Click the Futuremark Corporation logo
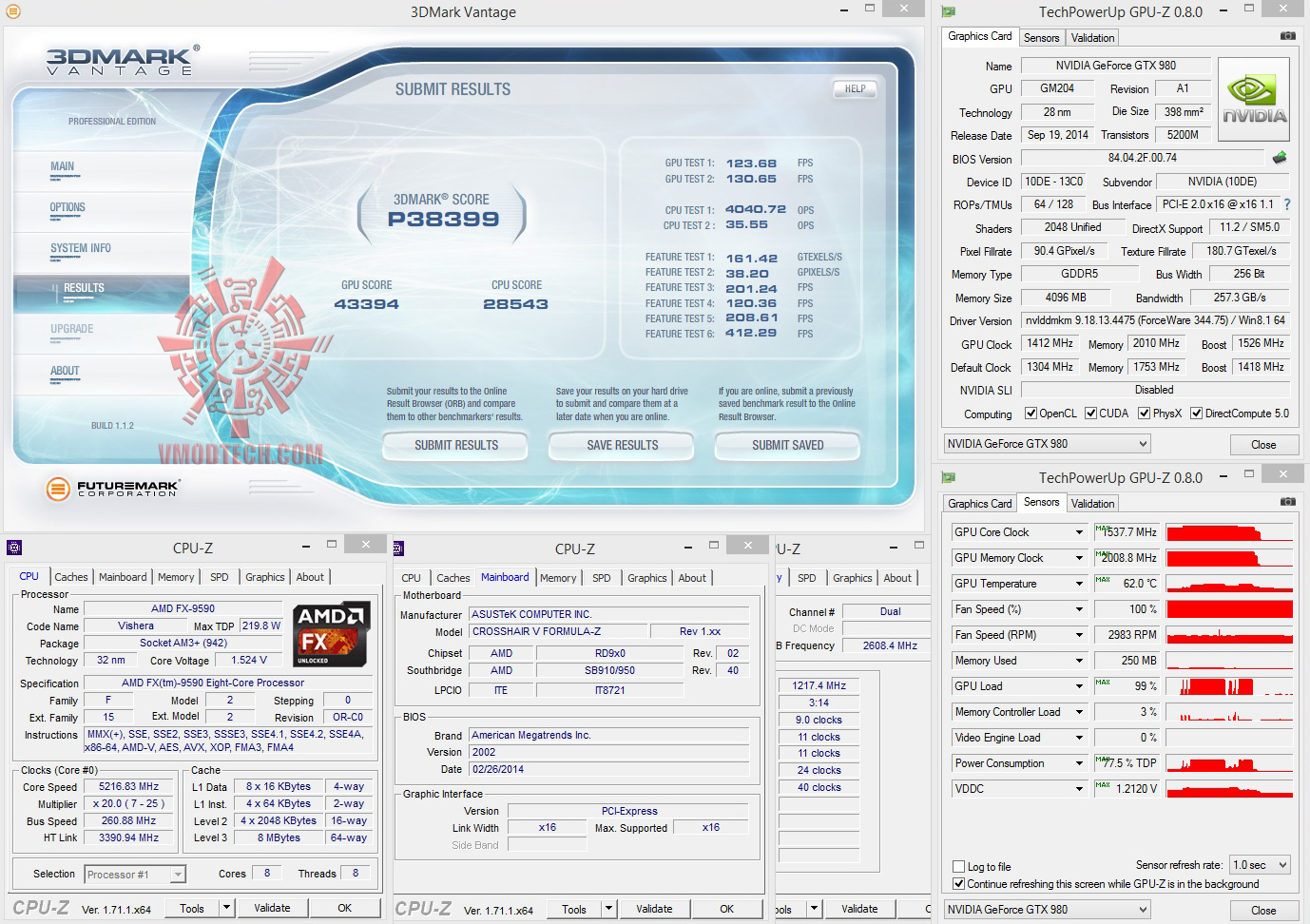1310x924 pixels. 112,489
